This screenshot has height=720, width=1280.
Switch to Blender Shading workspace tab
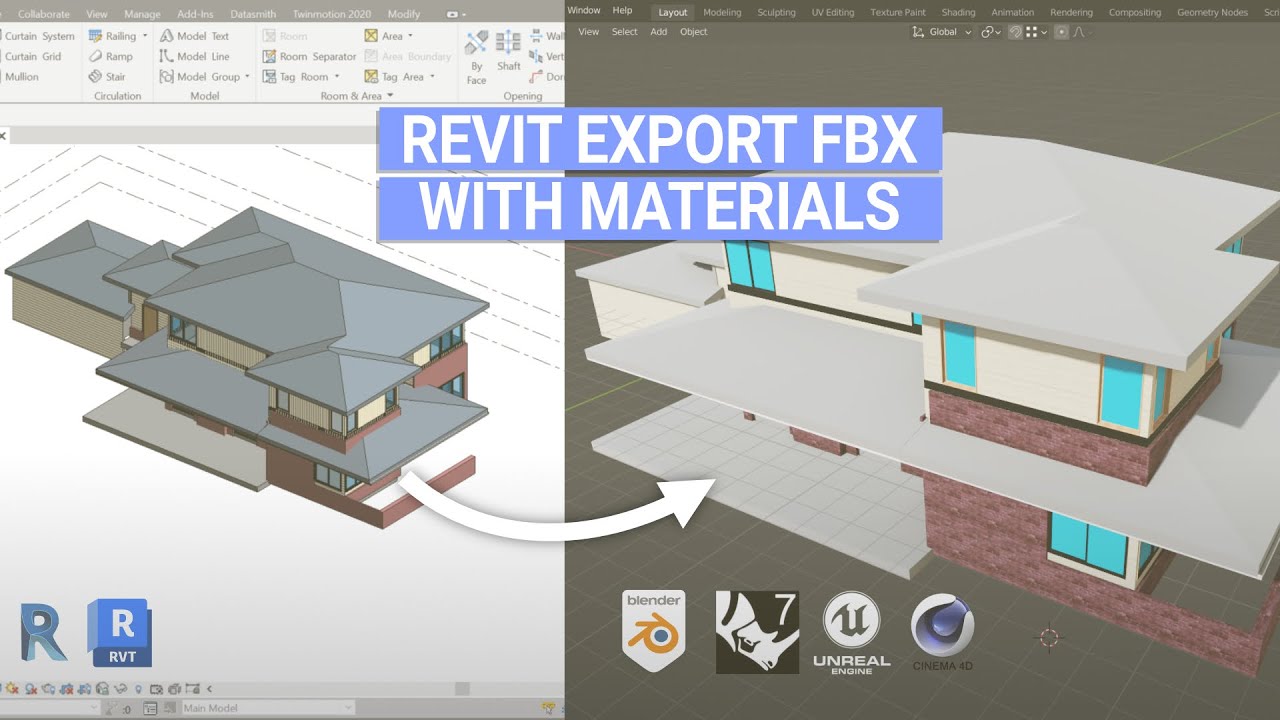(x=958, y=12)
